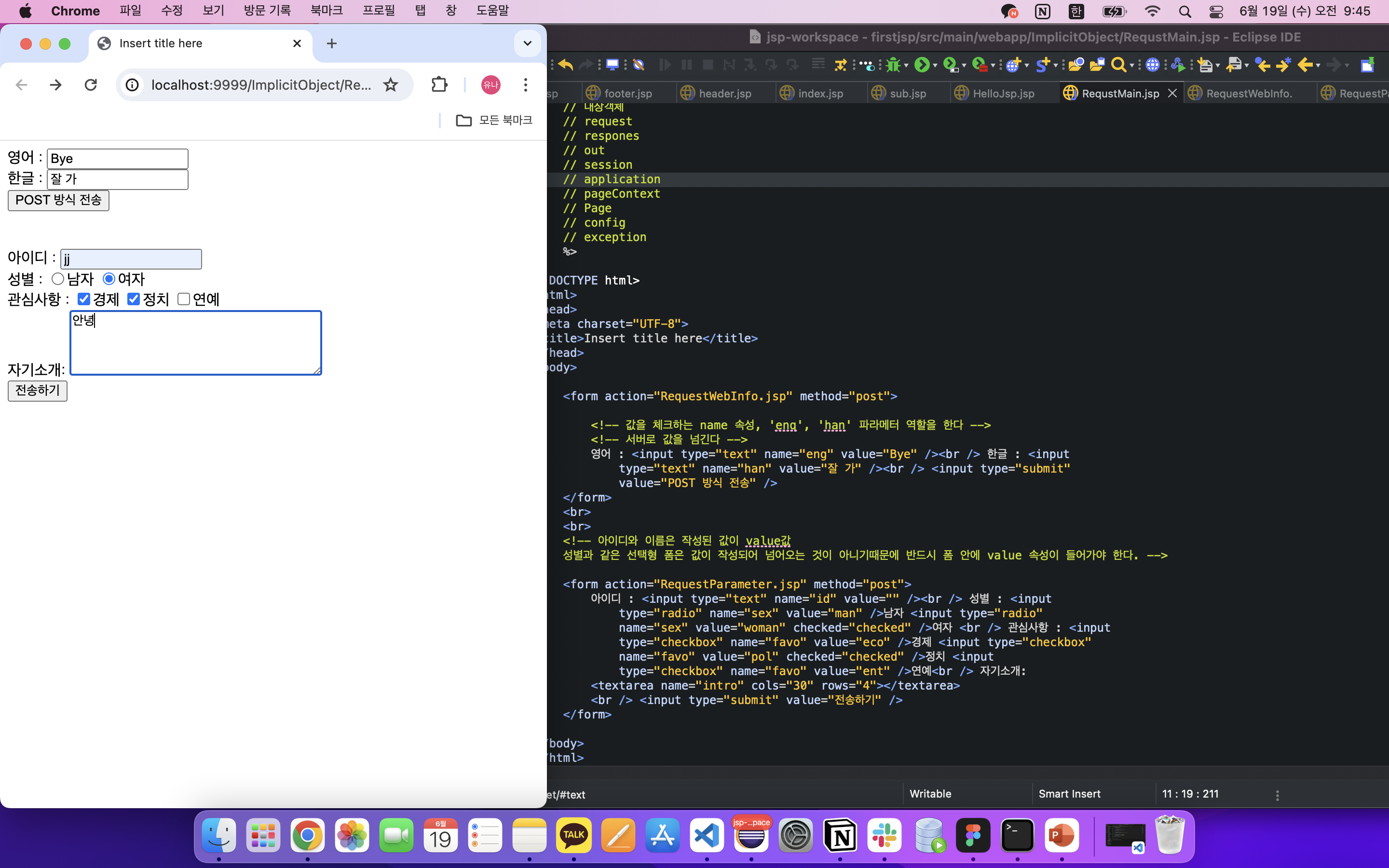
Task: Open Web Browser globe icon in Eclipse toolbar
Action: click(1152, 65)
